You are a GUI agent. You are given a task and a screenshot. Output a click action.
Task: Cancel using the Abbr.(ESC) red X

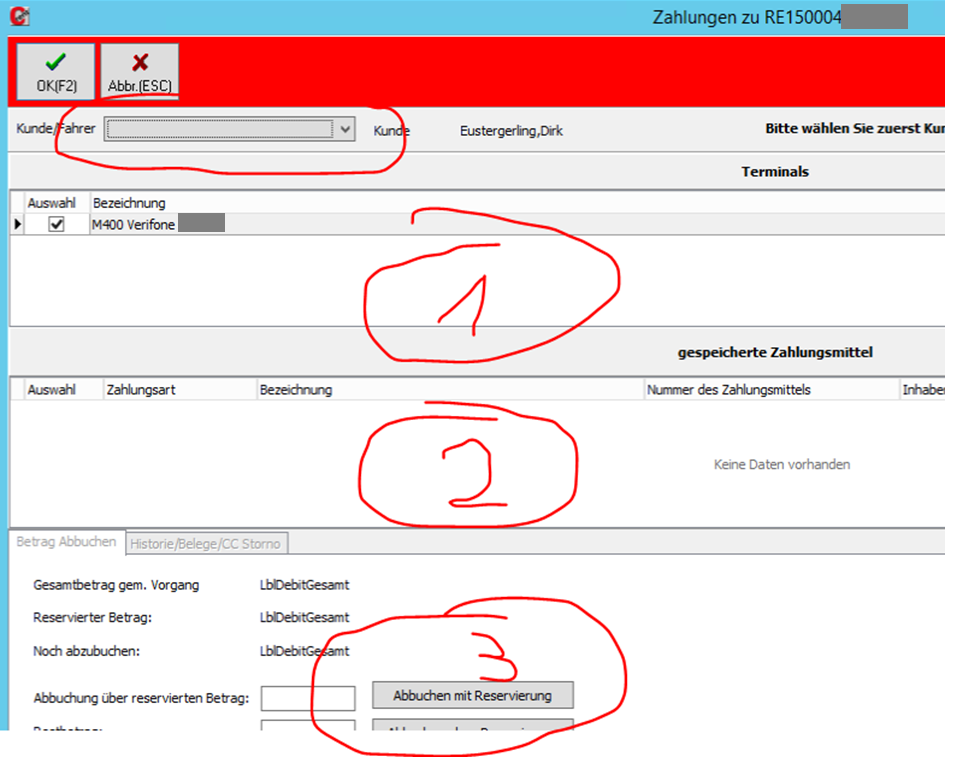[140, 71]
